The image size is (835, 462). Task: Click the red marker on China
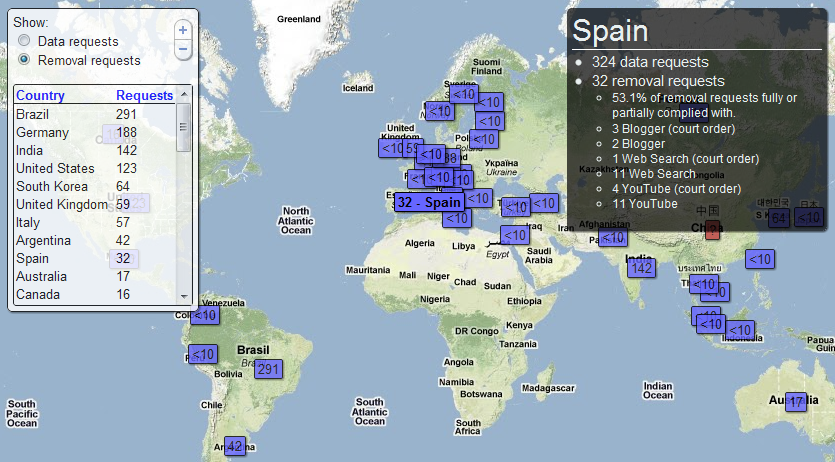(713, 230)
